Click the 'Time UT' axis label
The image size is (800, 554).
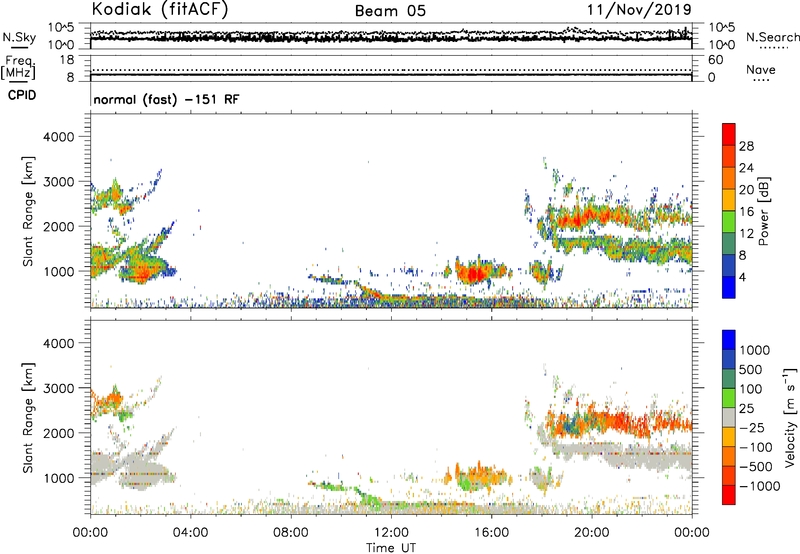point(391,548)
